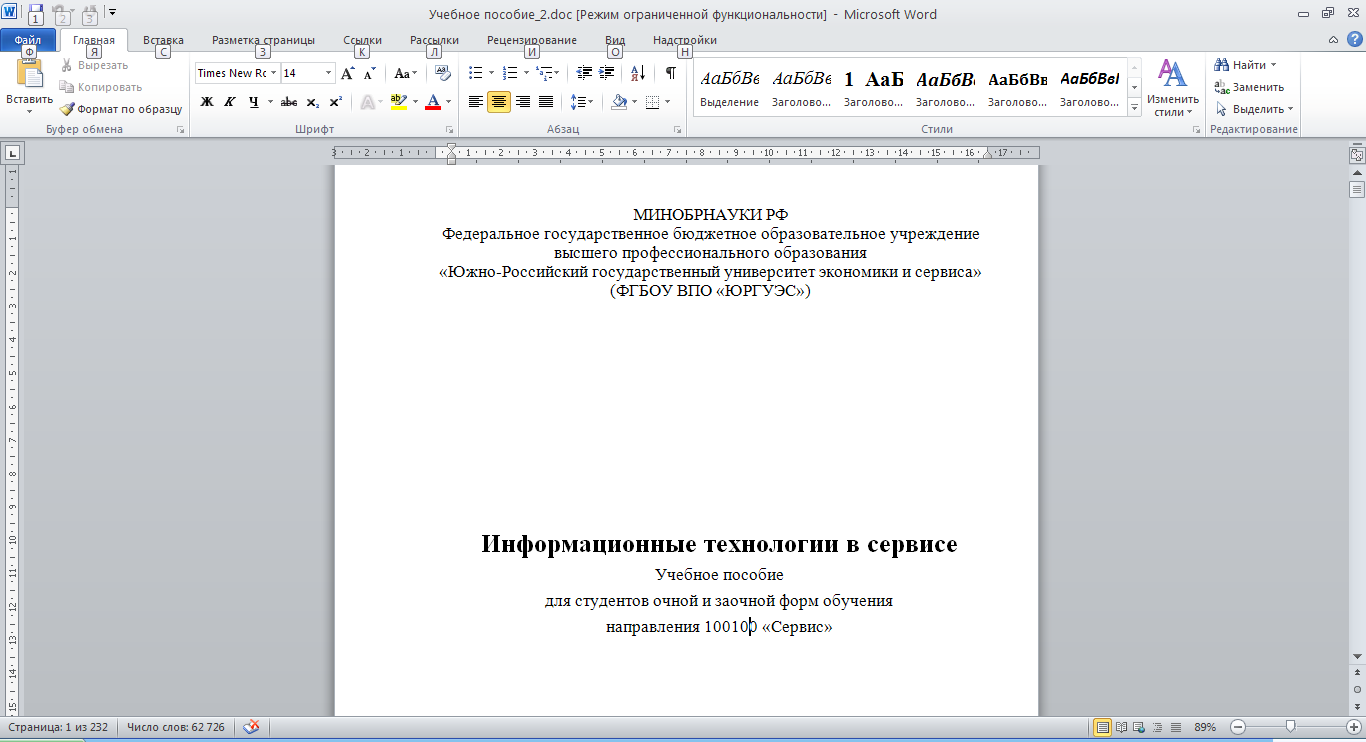Open font color dropdown arrow
The height and width of the screenshot is (742, 1366).
coord(448,102)
